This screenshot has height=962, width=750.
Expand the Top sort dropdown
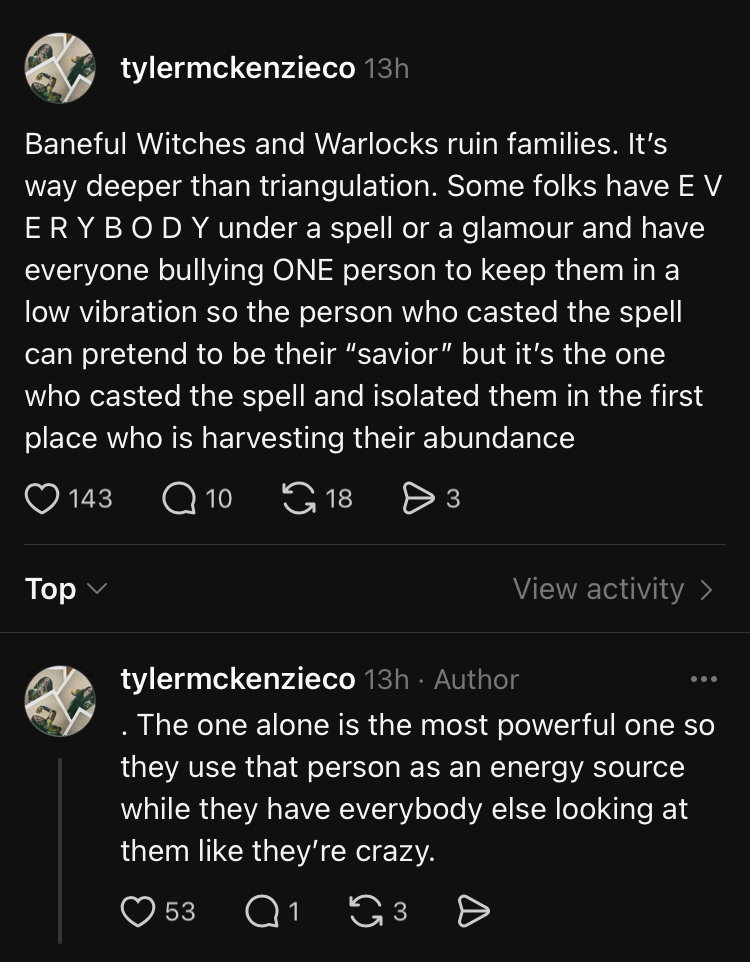64,589
